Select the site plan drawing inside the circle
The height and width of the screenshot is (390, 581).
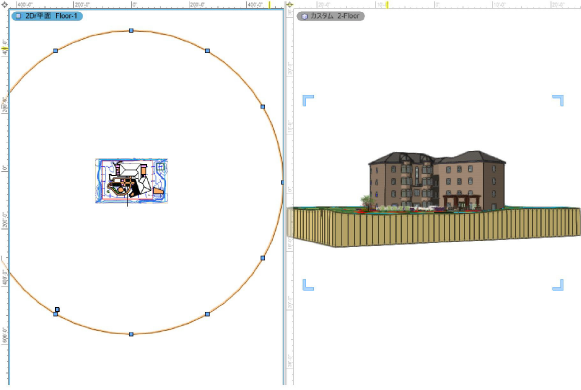[x=132, y=181]
